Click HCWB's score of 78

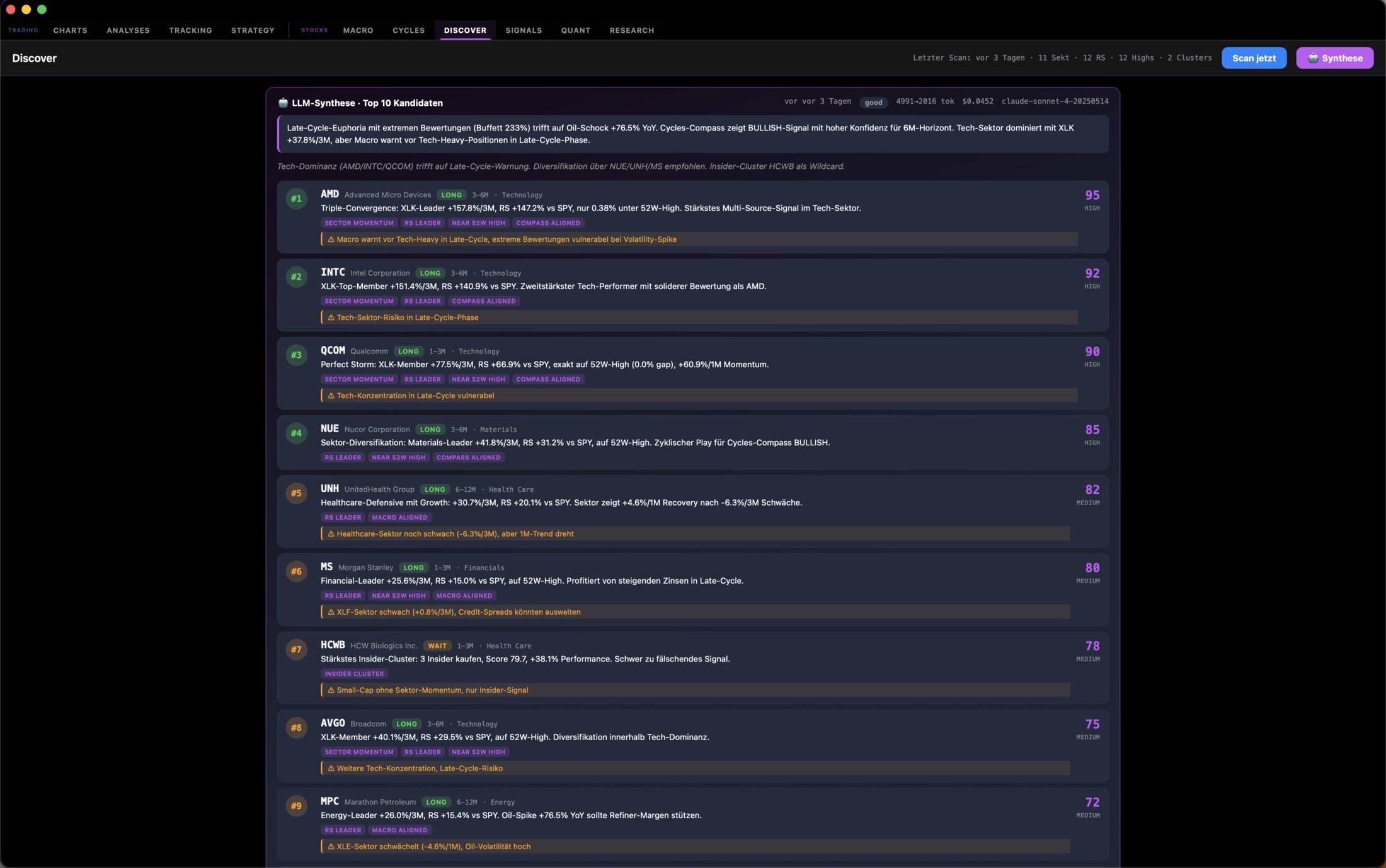tap(1092, 646)
